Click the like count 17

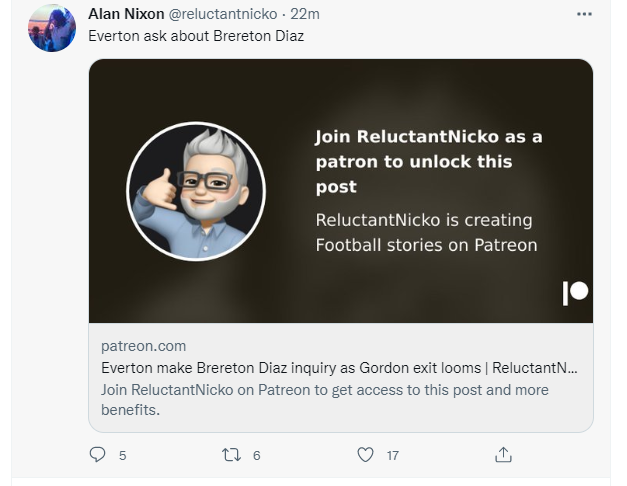point(393,455)
